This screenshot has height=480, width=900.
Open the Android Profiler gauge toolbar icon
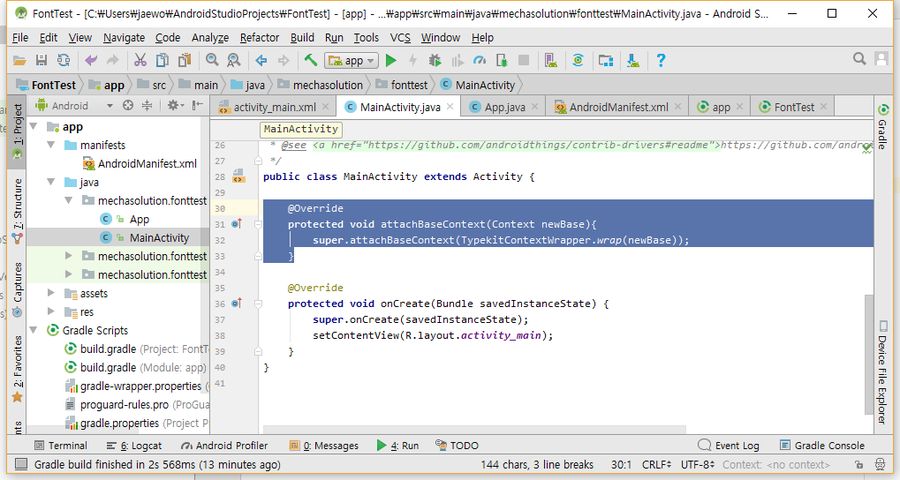(479, 60)
